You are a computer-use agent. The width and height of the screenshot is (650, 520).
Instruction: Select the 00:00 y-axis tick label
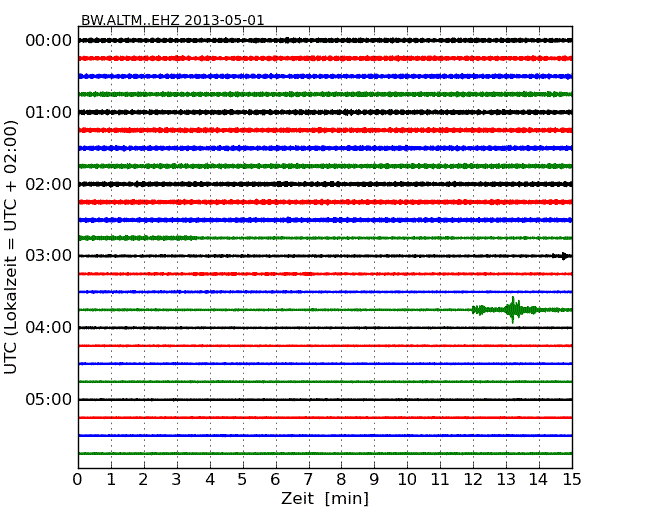49,41
